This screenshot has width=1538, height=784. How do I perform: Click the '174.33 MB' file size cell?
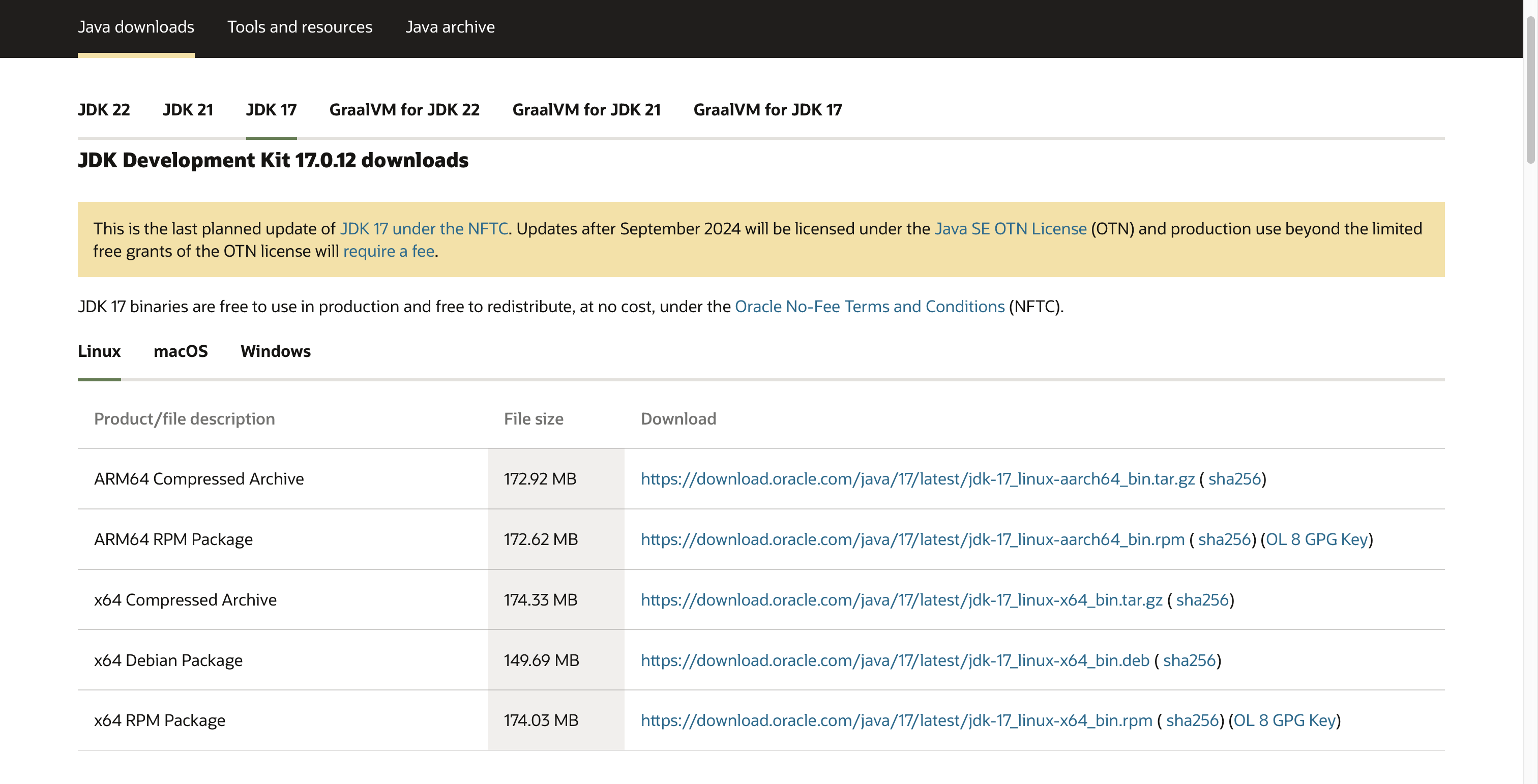(x=556, y=599)
